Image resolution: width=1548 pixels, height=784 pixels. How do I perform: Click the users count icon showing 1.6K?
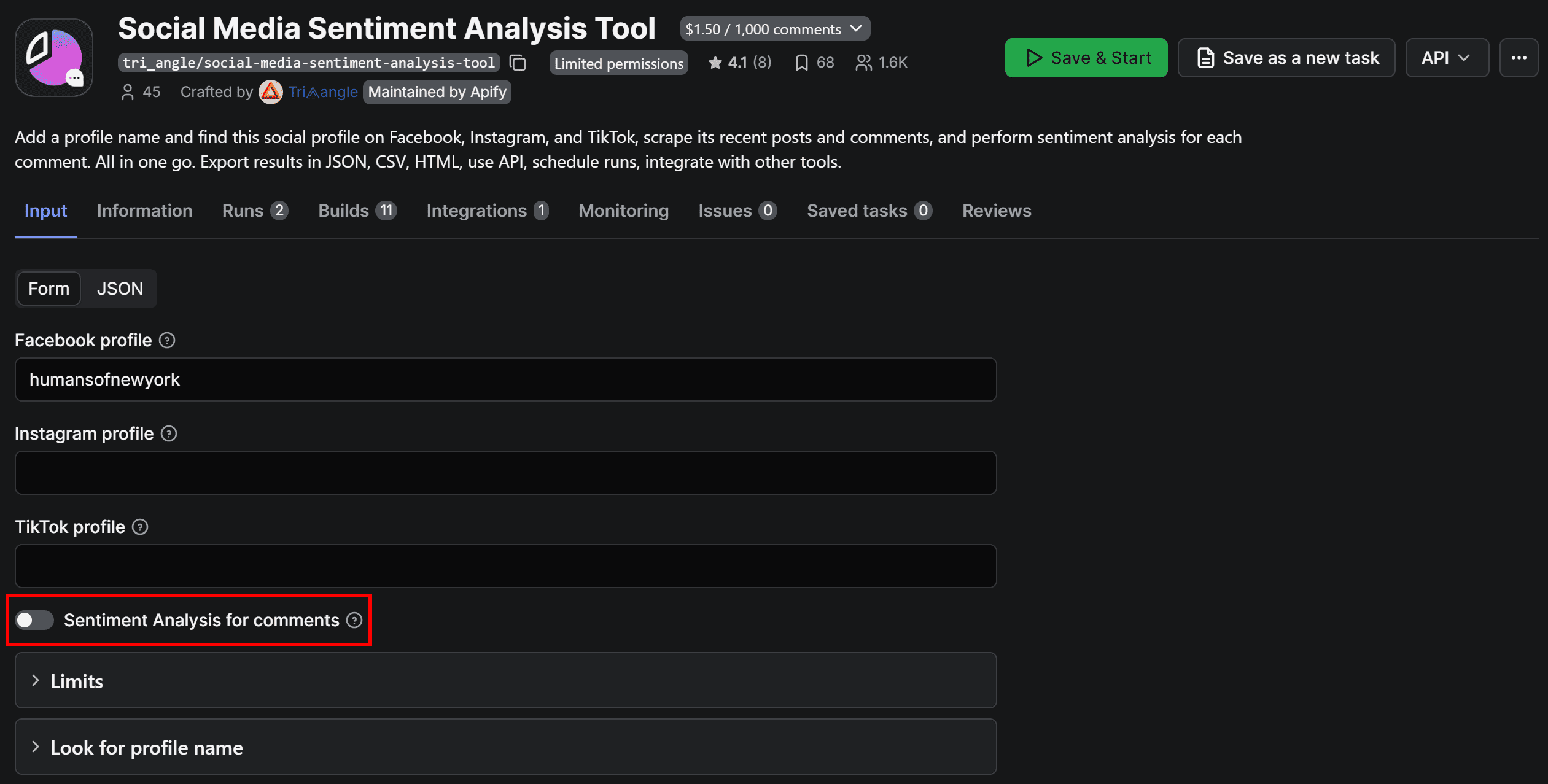click(865, 62)
